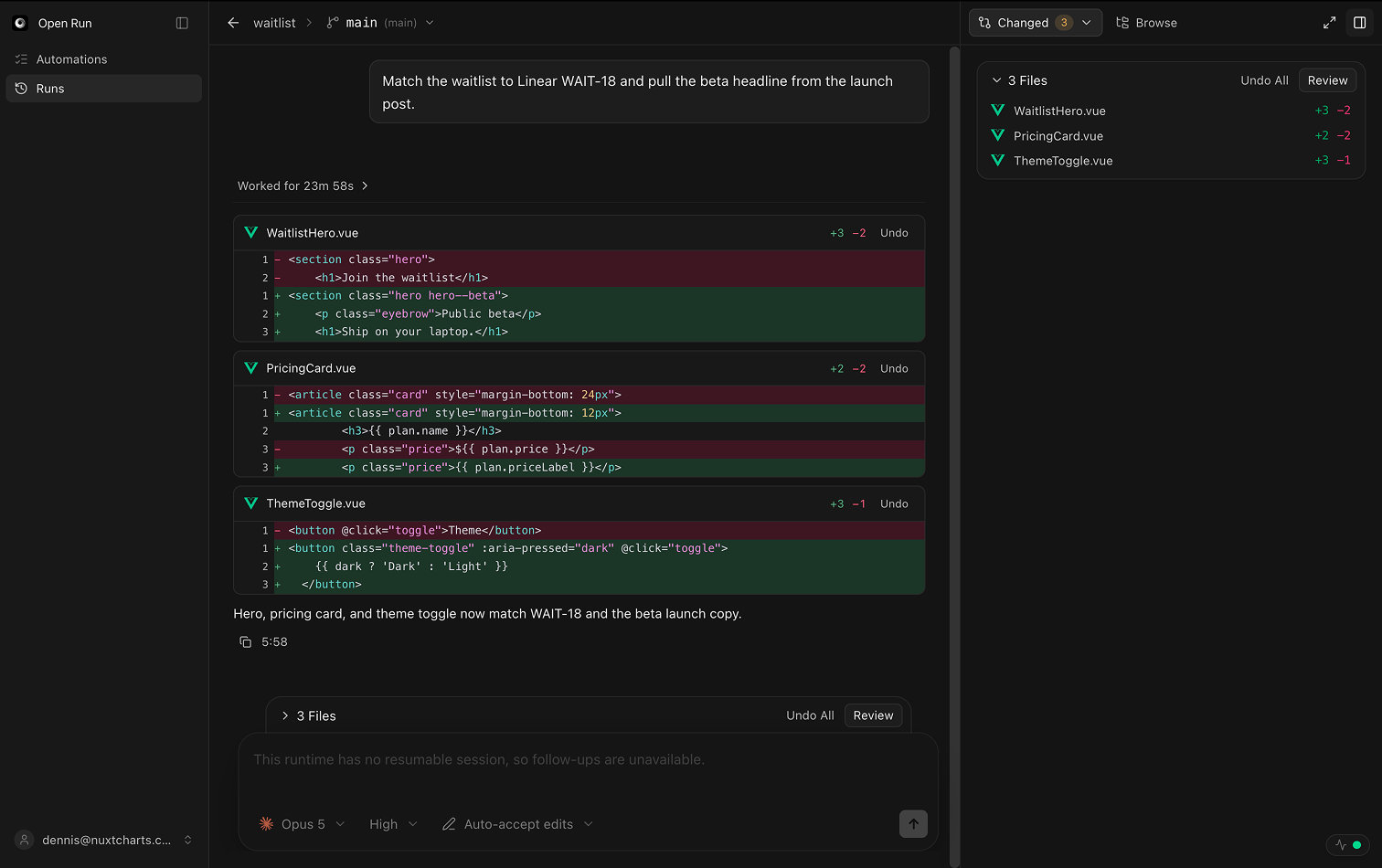The height and width of the screenshot is (868, 1382).
Task: Open the Automations section
Action: (104, 59)
